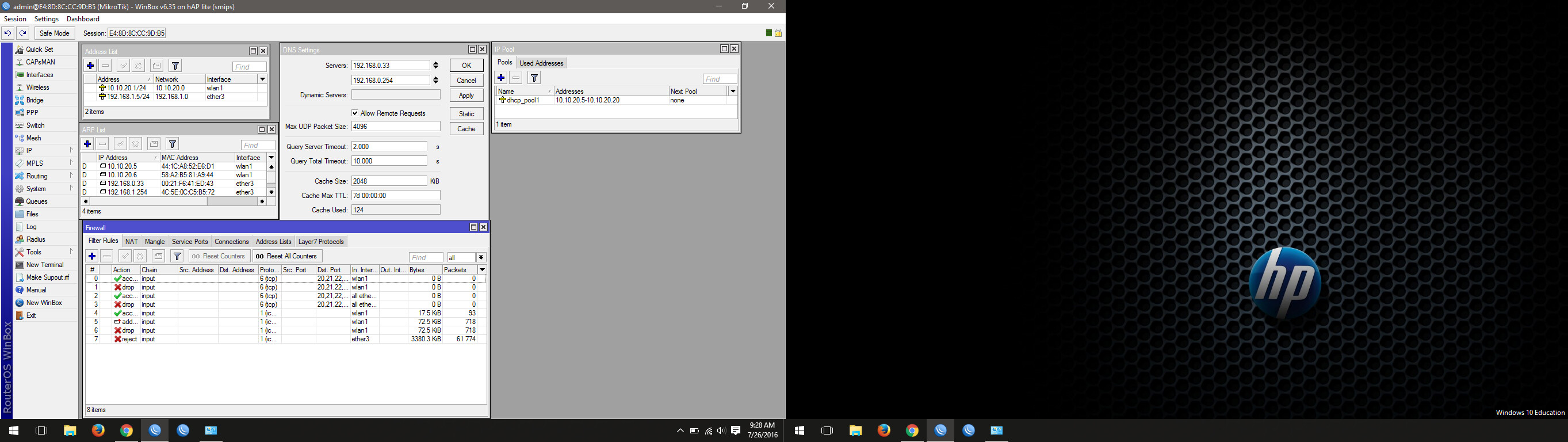Click Make Supout.rif in the sidebar
1568x442 pixels.
tap(48, 277)
